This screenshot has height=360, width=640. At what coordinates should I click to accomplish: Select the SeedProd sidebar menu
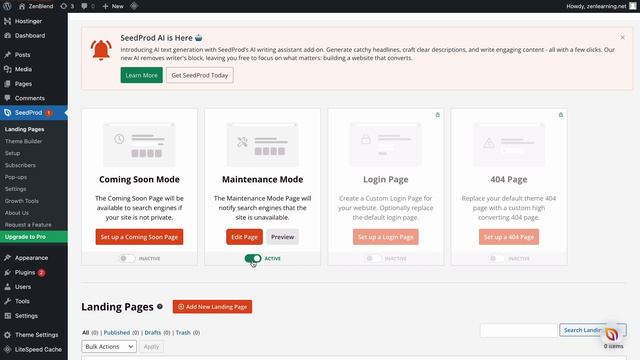click(33, 113)
